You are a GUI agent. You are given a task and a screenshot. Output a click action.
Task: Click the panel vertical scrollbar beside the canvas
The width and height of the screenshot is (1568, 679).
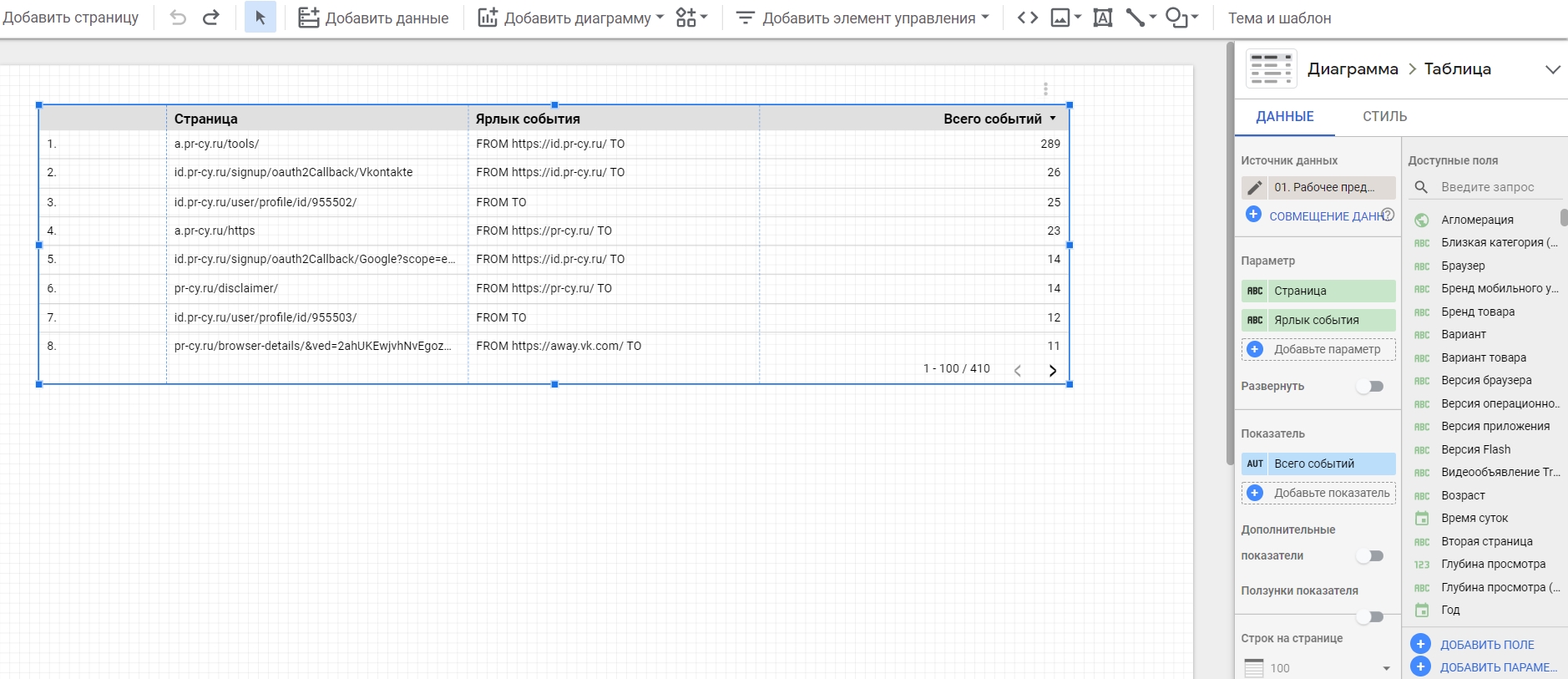coord(1230,254)
